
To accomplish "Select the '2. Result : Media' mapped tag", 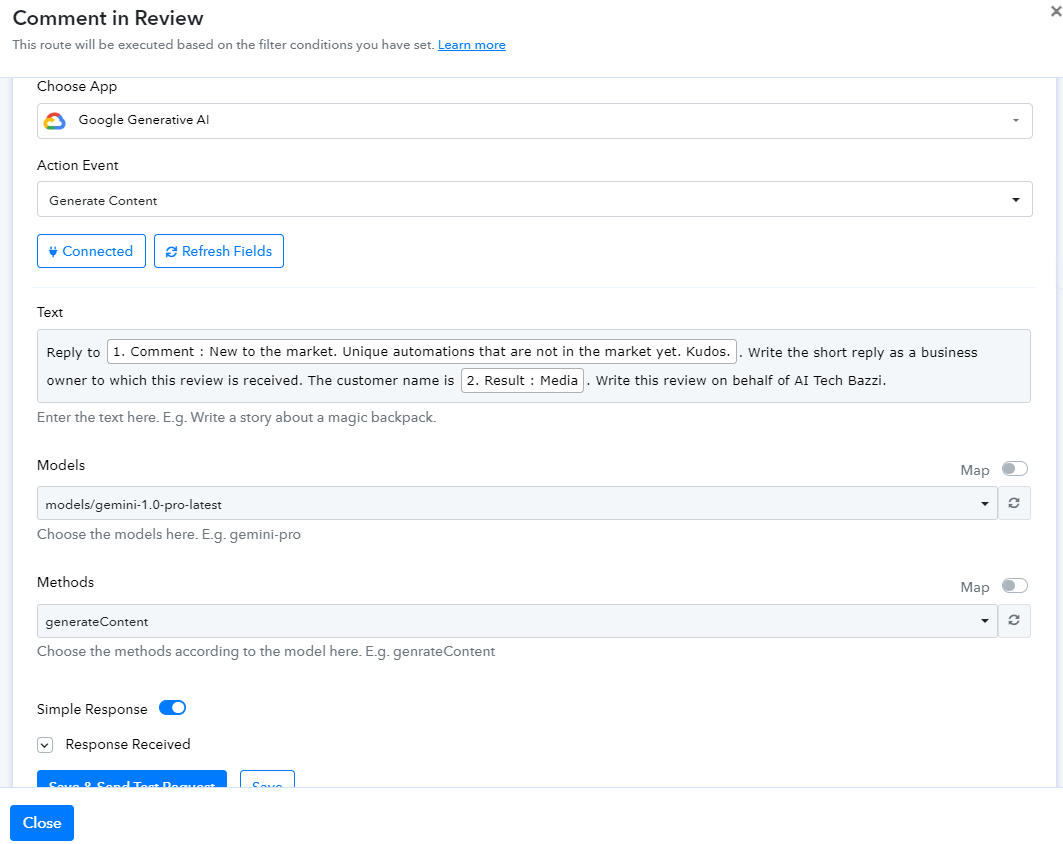I will click(522, 380).
